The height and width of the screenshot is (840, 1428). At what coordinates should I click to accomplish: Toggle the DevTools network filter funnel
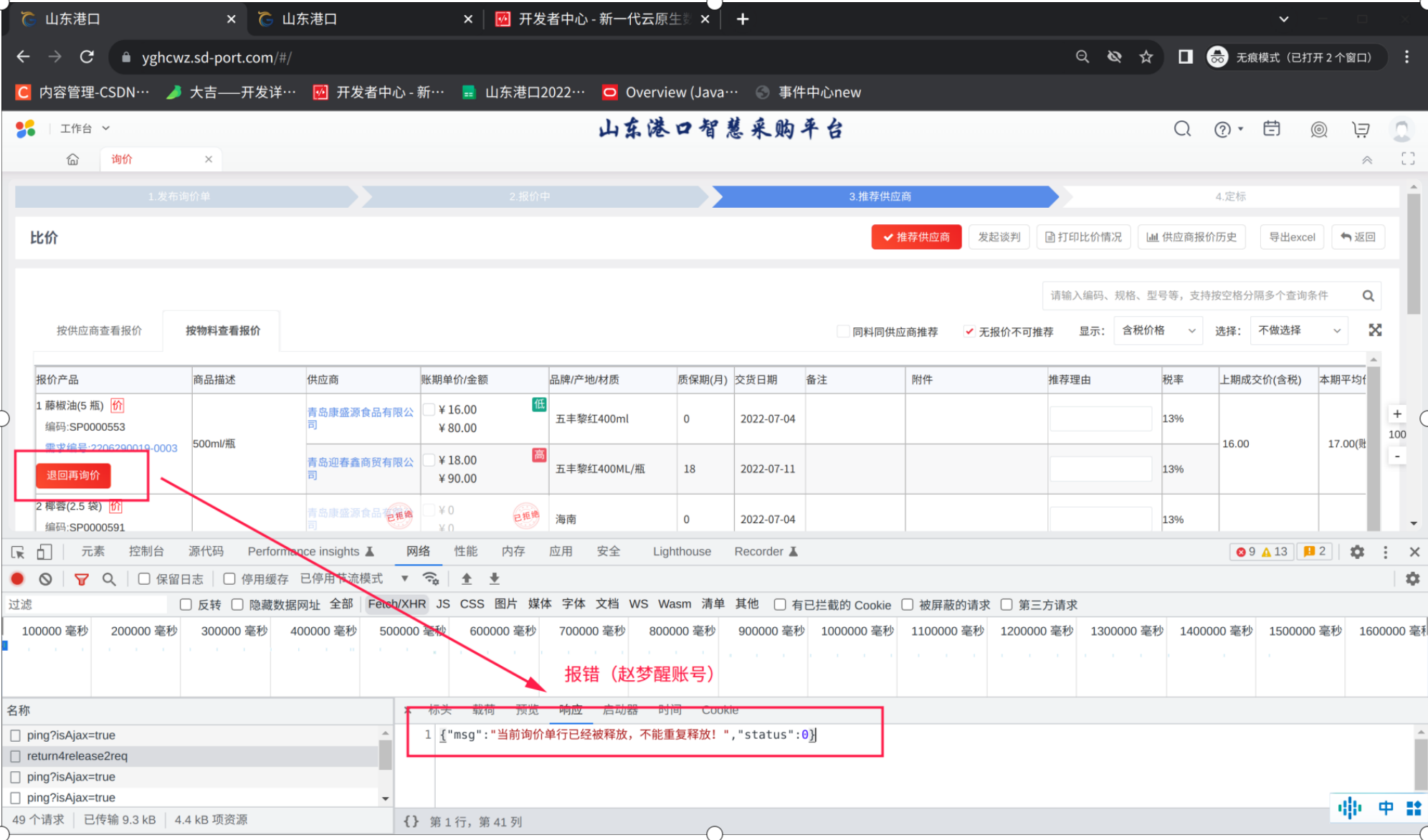click(82, 578)
